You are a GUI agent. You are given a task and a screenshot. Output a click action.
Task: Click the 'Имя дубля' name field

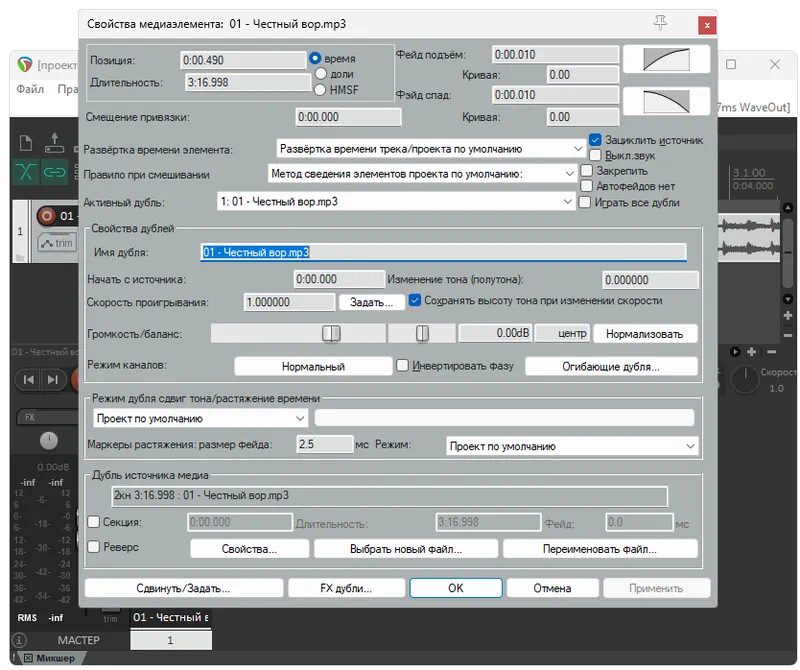tap(443, 253)
